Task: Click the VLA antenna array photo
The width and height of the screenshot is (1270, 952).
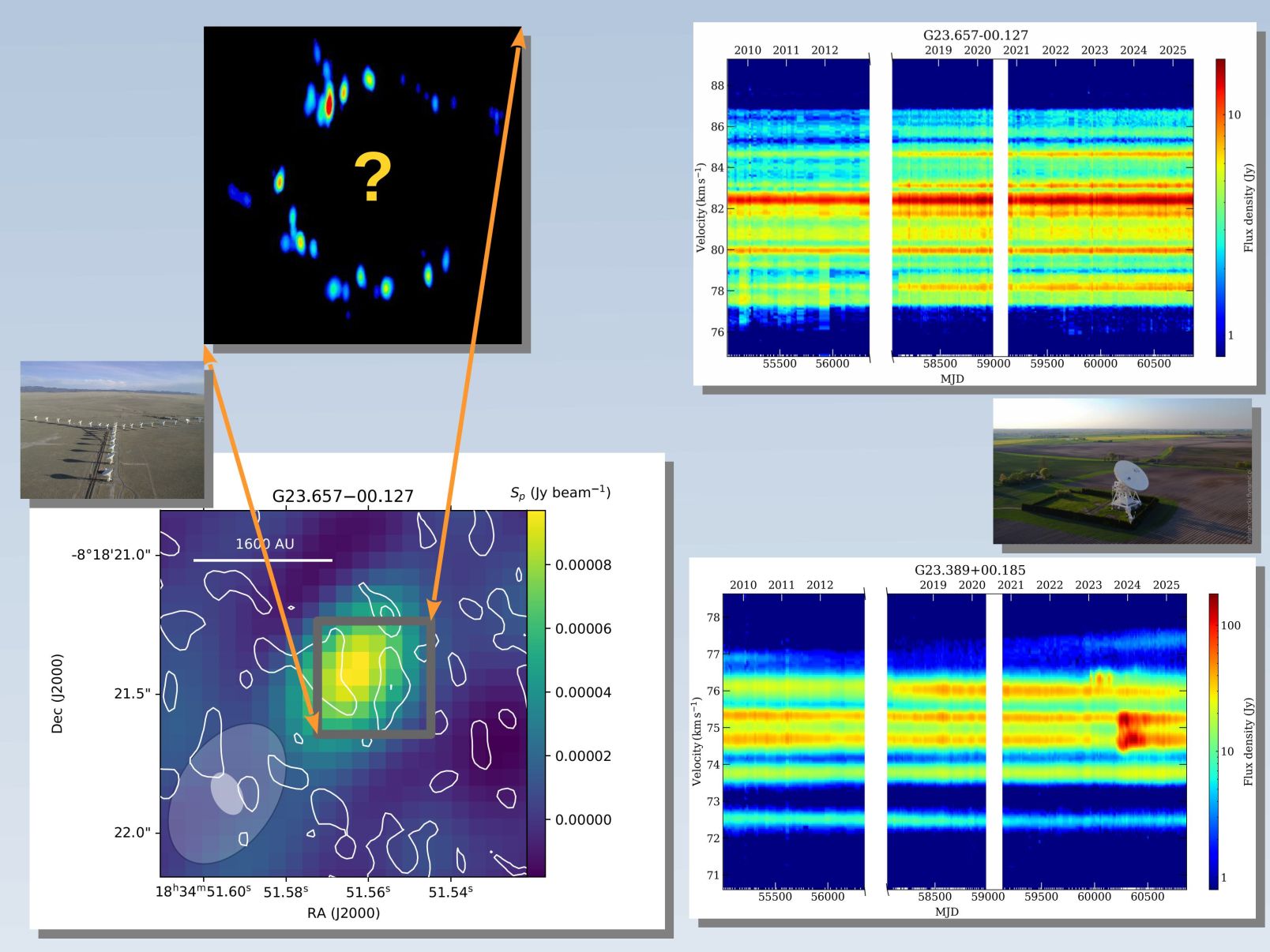Action: pyautogui.click(x=111, y=429)
